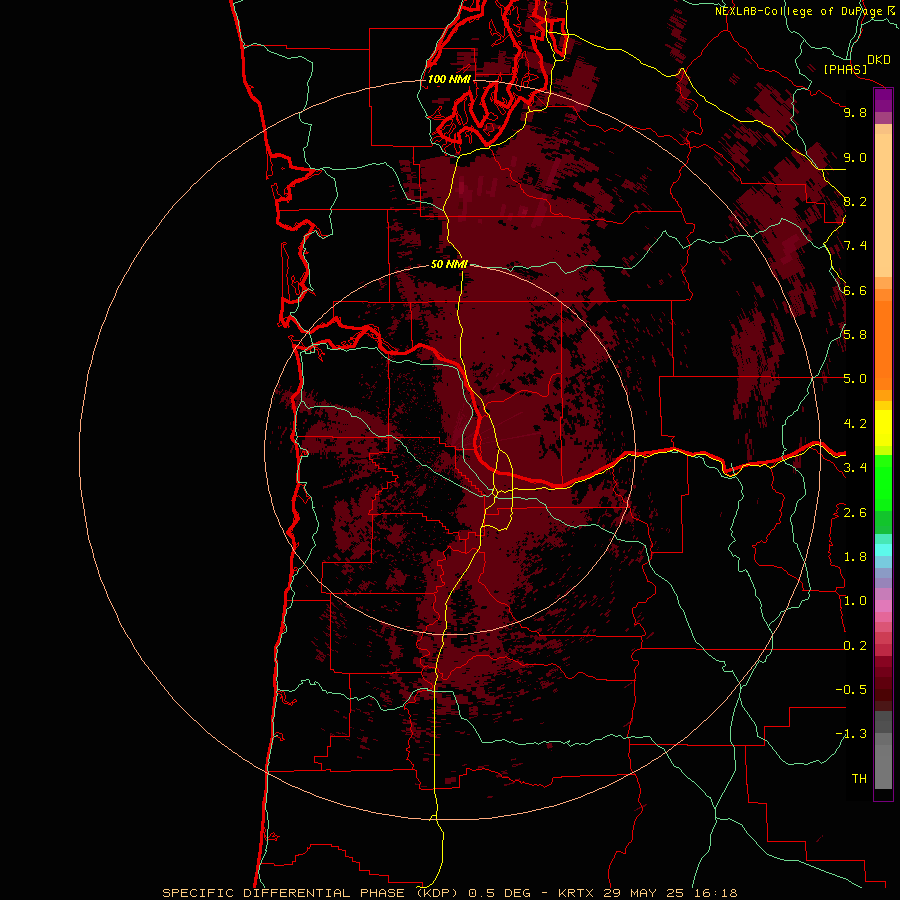900x900 pixels.
Task: Click the 100 NMI range ring label
Action: [449, 79]
